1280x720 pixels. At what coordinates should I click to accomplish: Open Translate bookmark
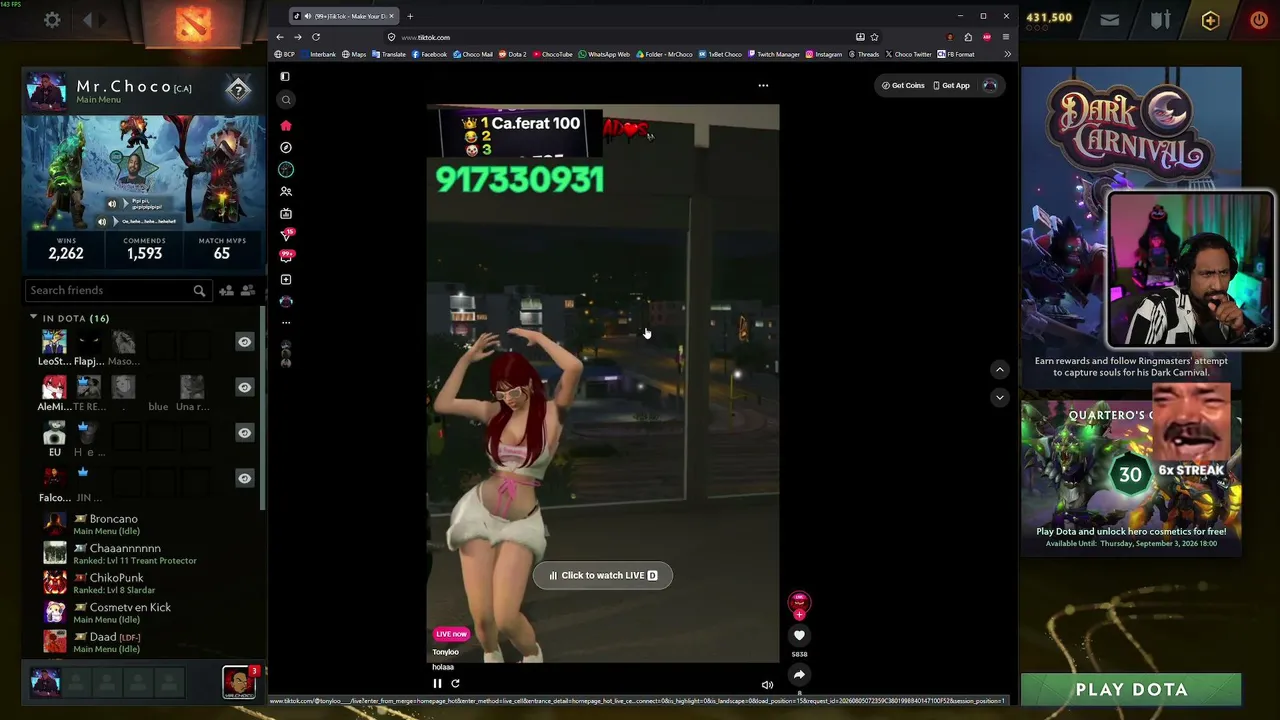coord(389,54)
